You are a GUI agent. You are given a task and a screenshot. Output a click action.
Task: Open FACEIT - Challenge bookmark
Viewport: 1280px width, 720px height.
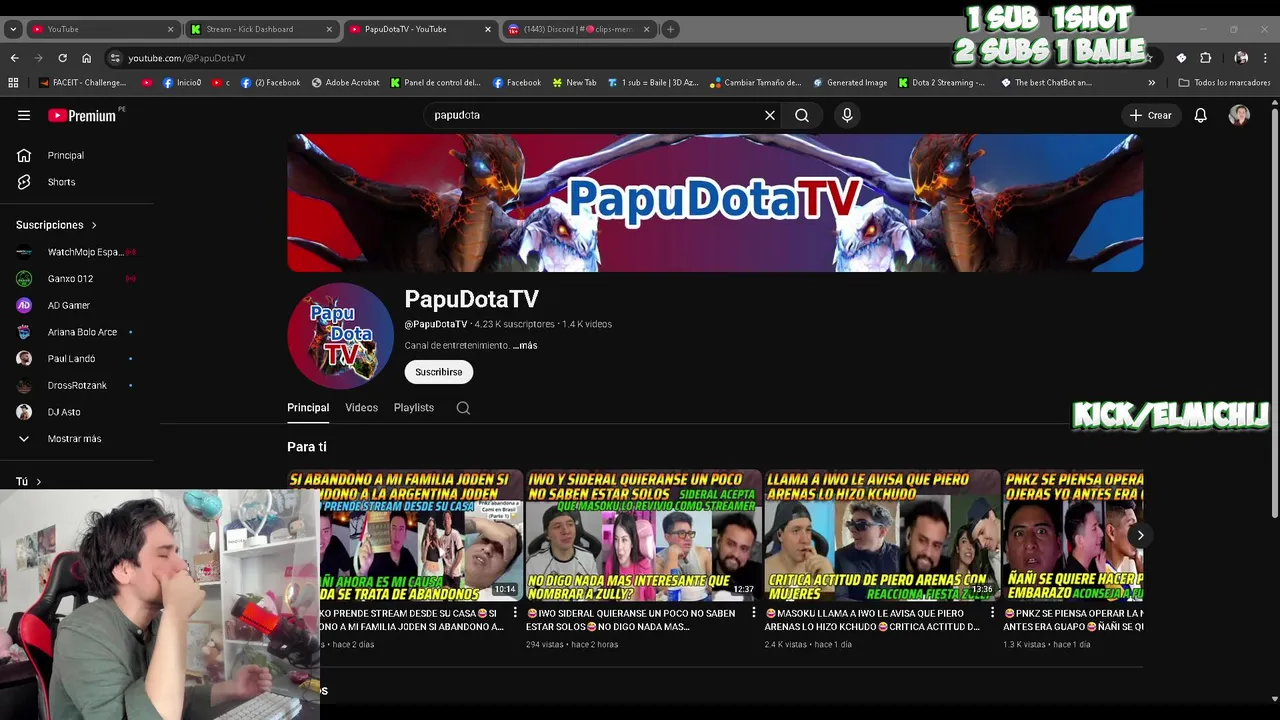click(82, 83)
